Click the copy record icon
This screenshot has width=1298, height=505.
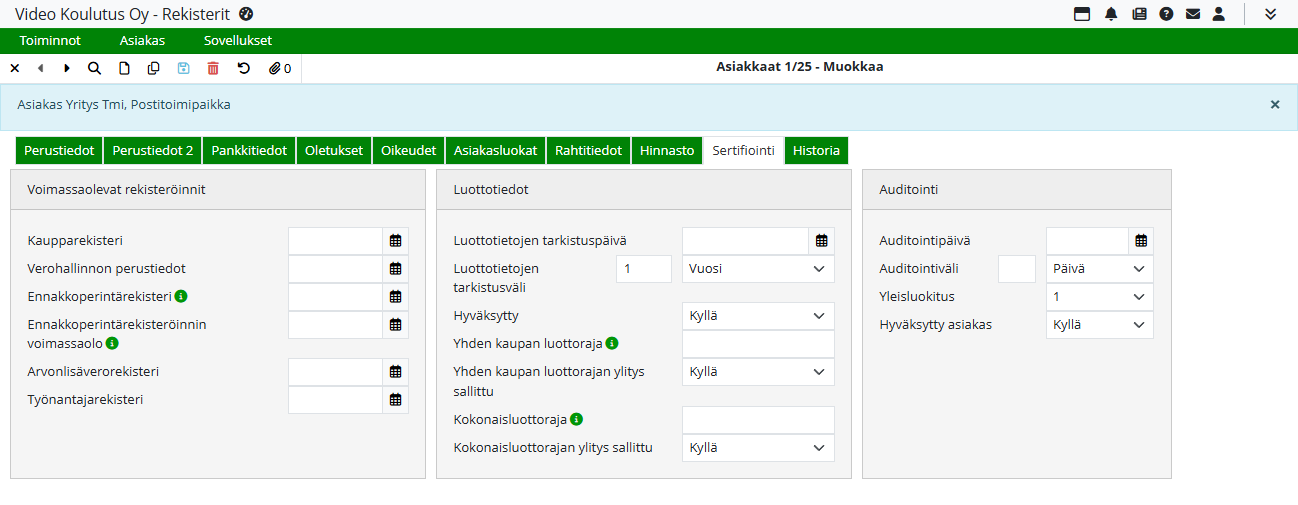click(x=153, y=68)
